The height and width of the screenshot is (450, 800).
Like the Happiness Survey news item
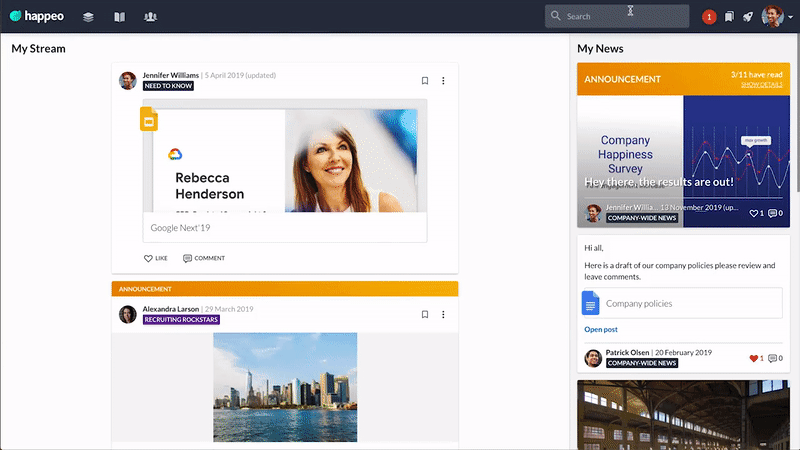point(756,213)
